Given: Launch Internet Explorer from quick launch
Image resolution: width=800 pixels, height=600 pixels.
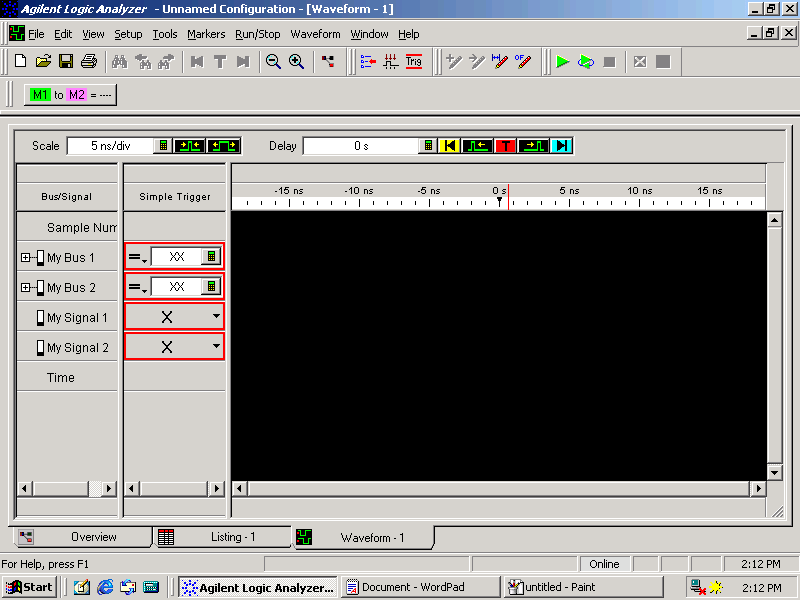Looking at the screenshot, I should pos(105,587).
